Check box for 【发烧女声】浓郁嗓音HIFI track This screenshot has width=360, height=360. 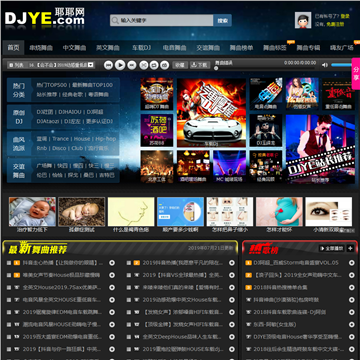(x=129, y=312)
